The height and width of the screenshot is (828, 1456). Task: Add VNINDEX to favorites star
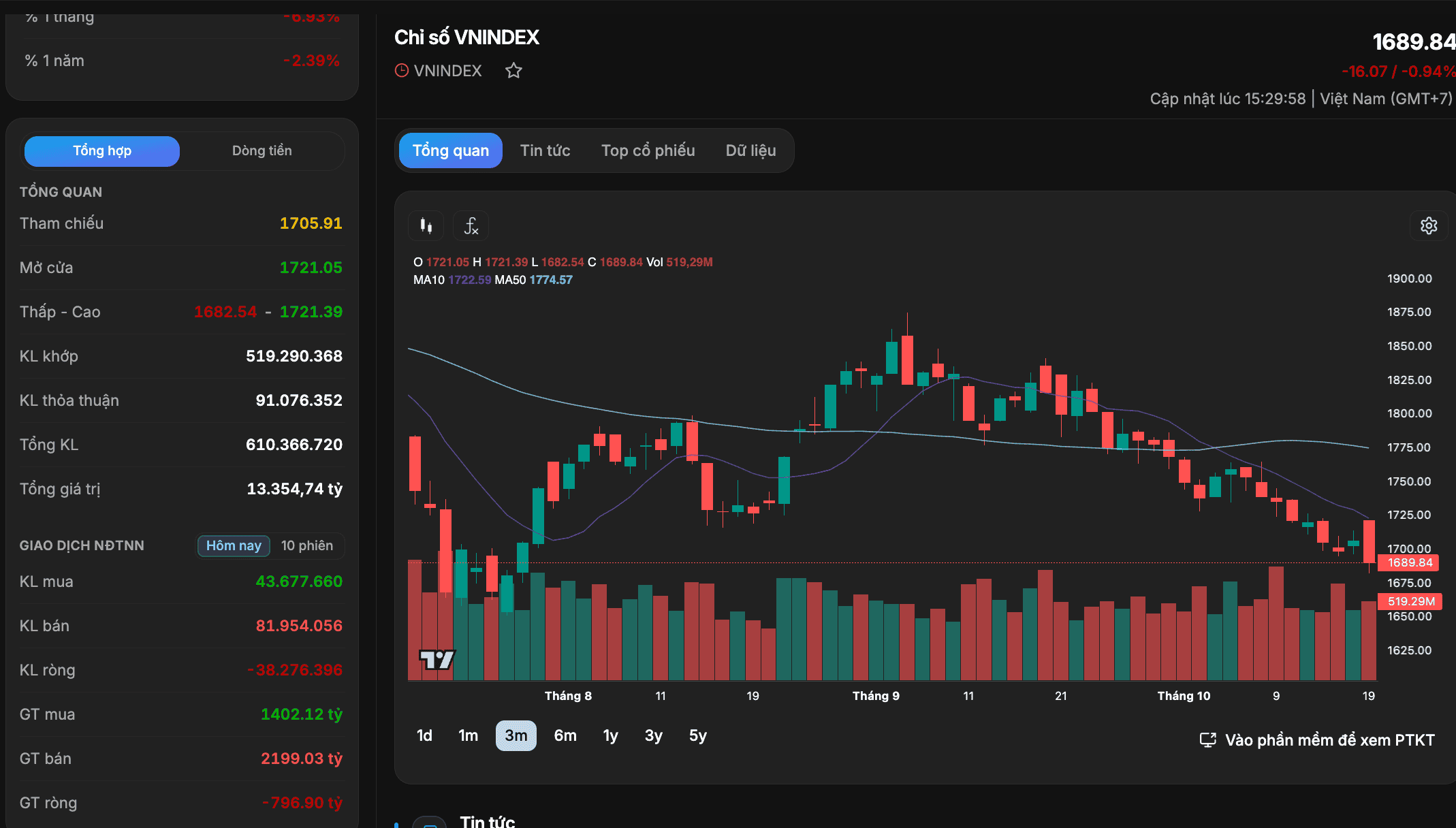[513, 70]
